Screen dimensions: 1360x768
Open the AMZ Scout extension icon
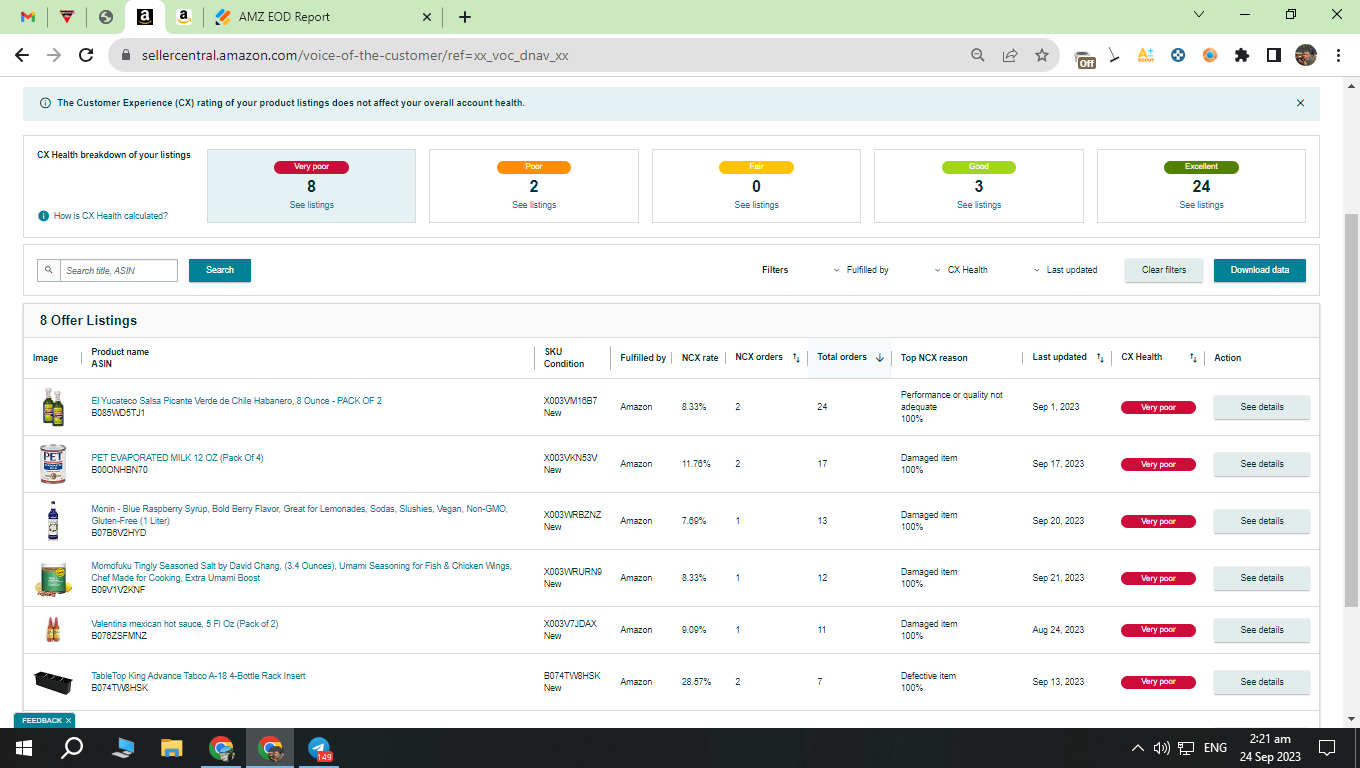pyautogui.click(x=1146, y=56)
